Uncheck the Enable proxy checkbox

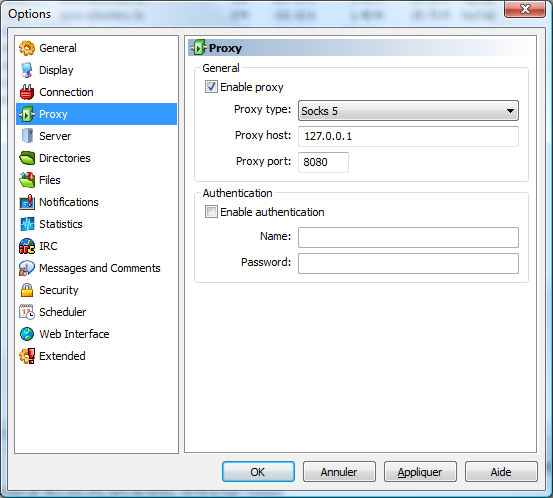coord(211,87)
